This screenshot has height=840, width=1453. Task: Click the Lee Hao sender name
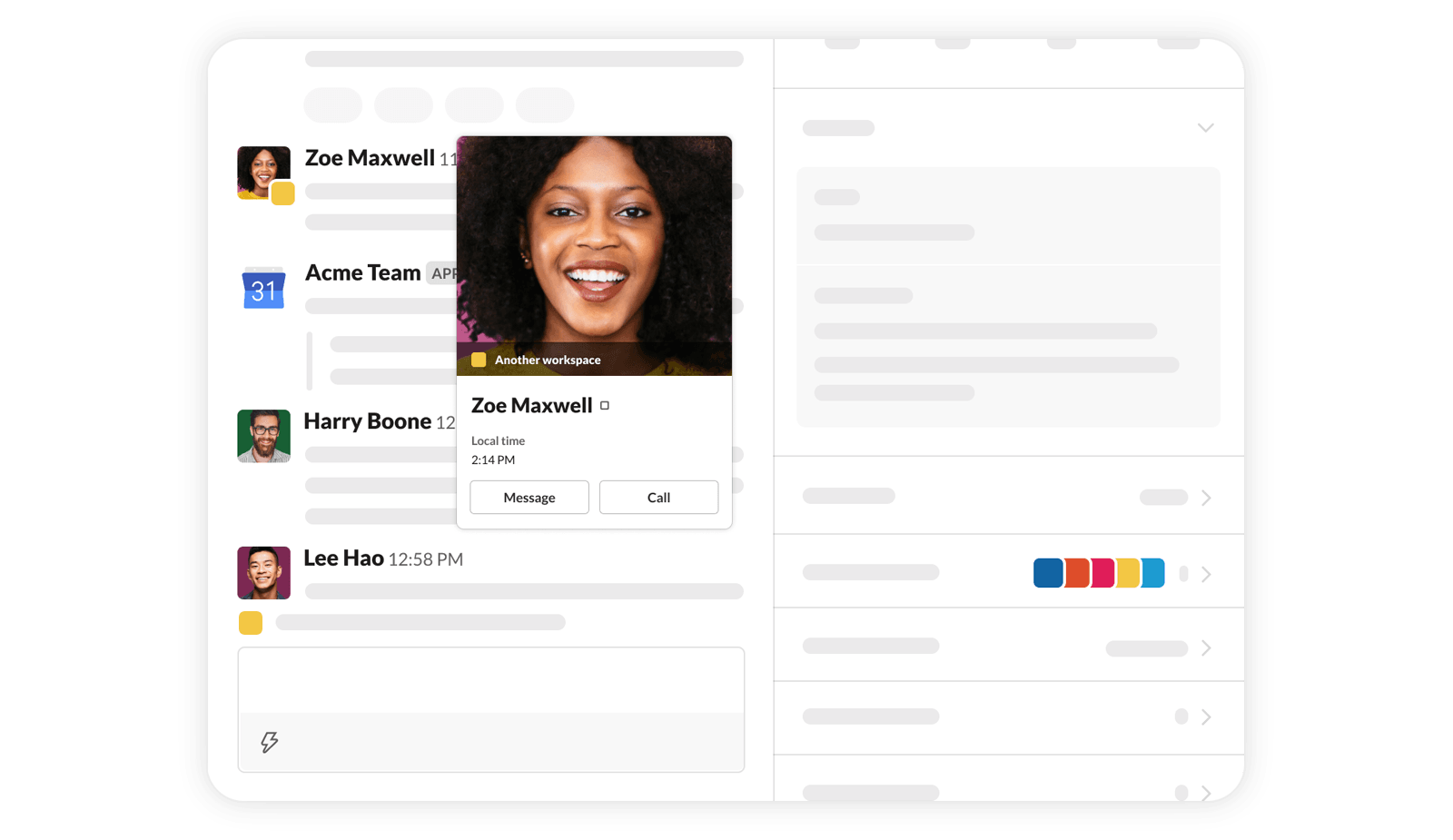click(343, 558)
